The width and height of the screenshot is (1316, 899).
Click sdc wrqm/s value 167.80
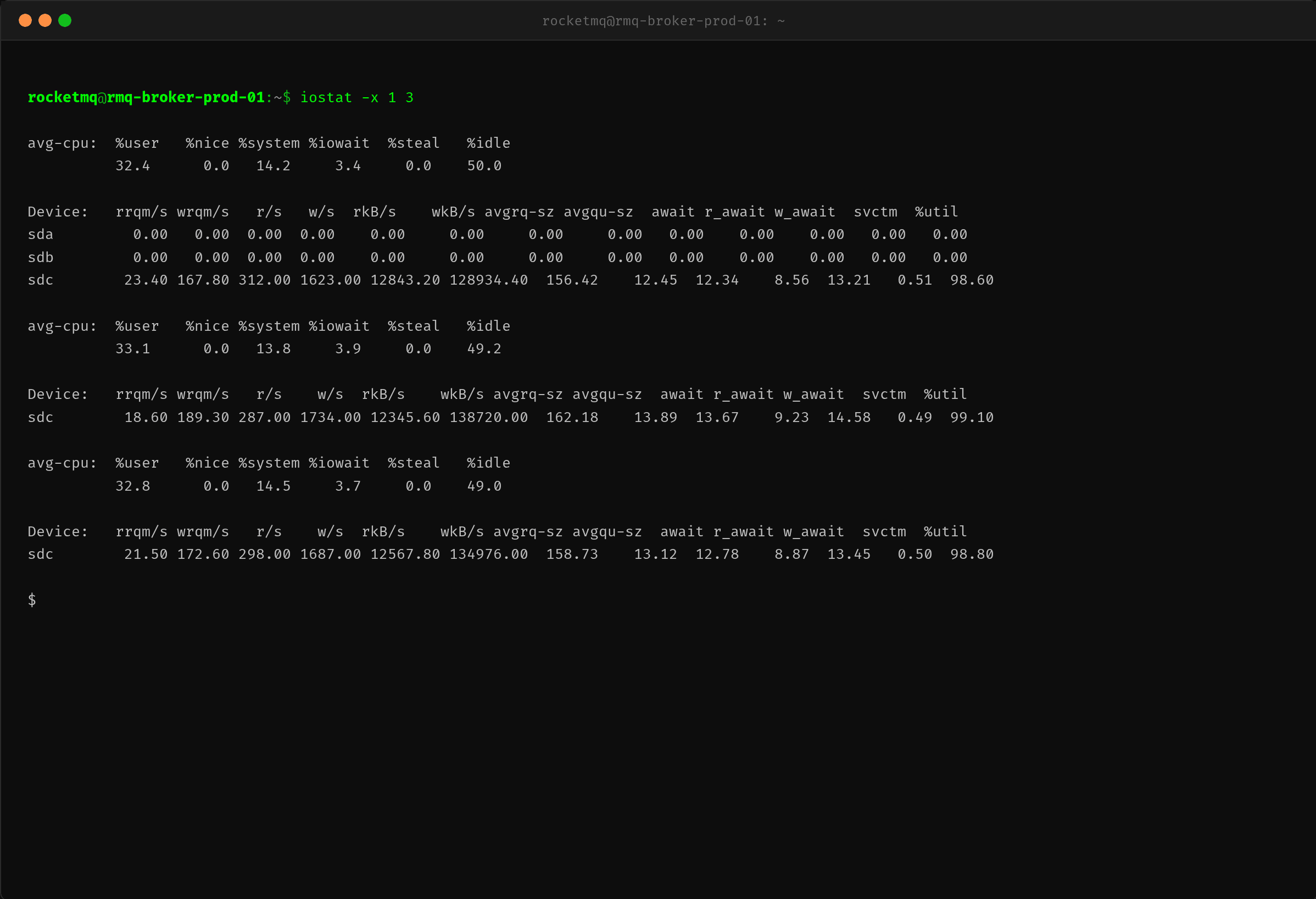coord(203,280)
